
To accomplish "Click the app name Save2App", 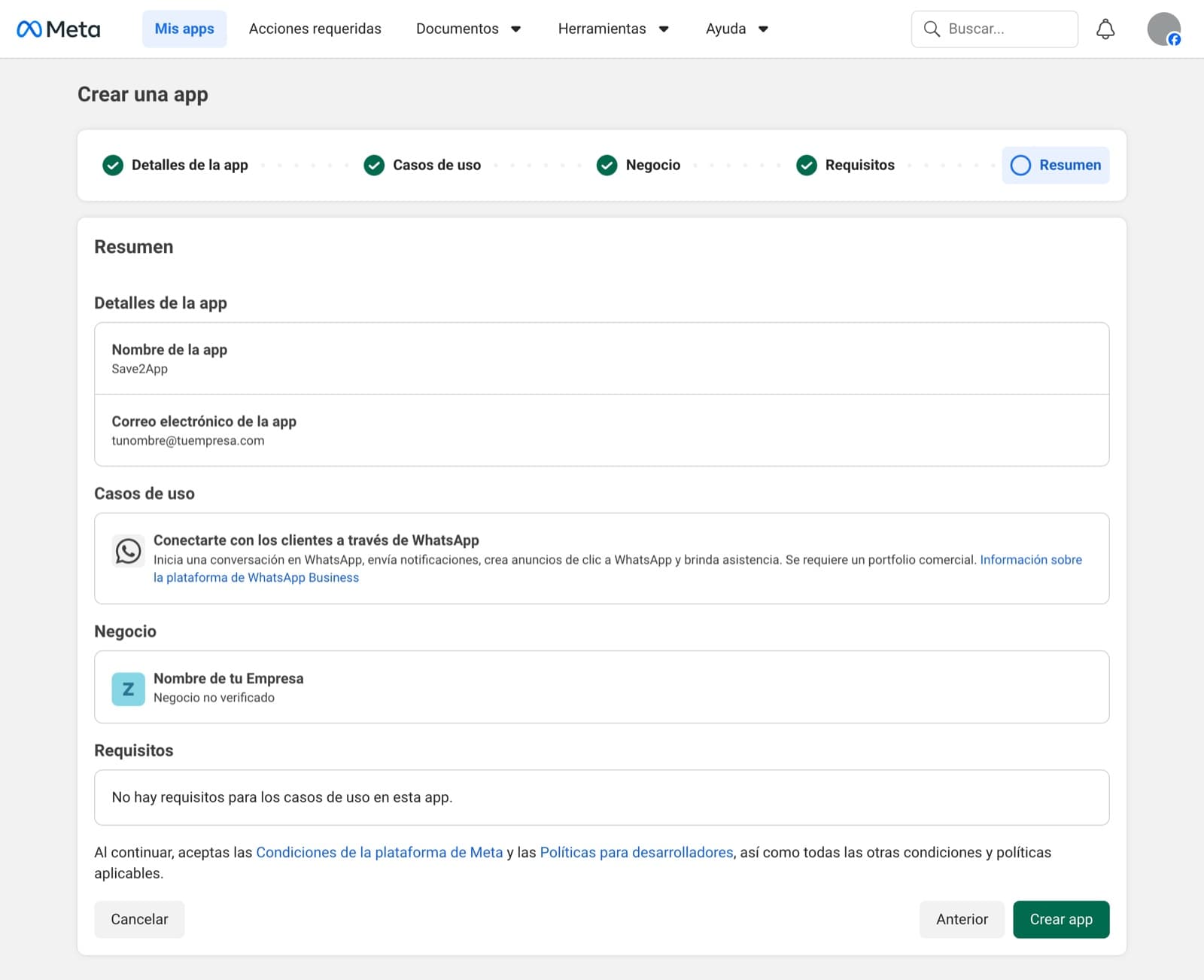I will (x=140, y=369).
